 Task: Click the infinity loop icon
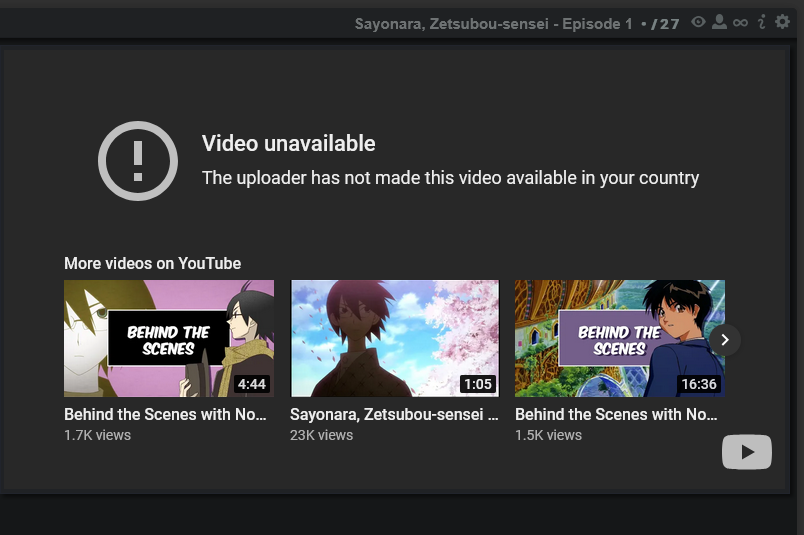[x=740, y=23]
